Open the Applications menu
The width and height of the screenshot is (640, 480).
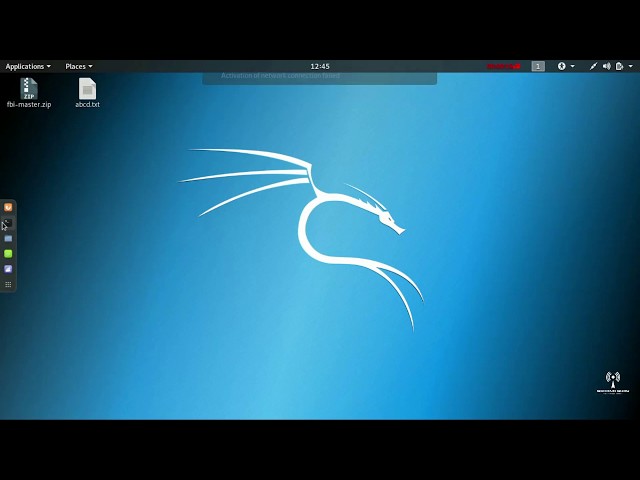pyautogui.click(x=28, y=67)
